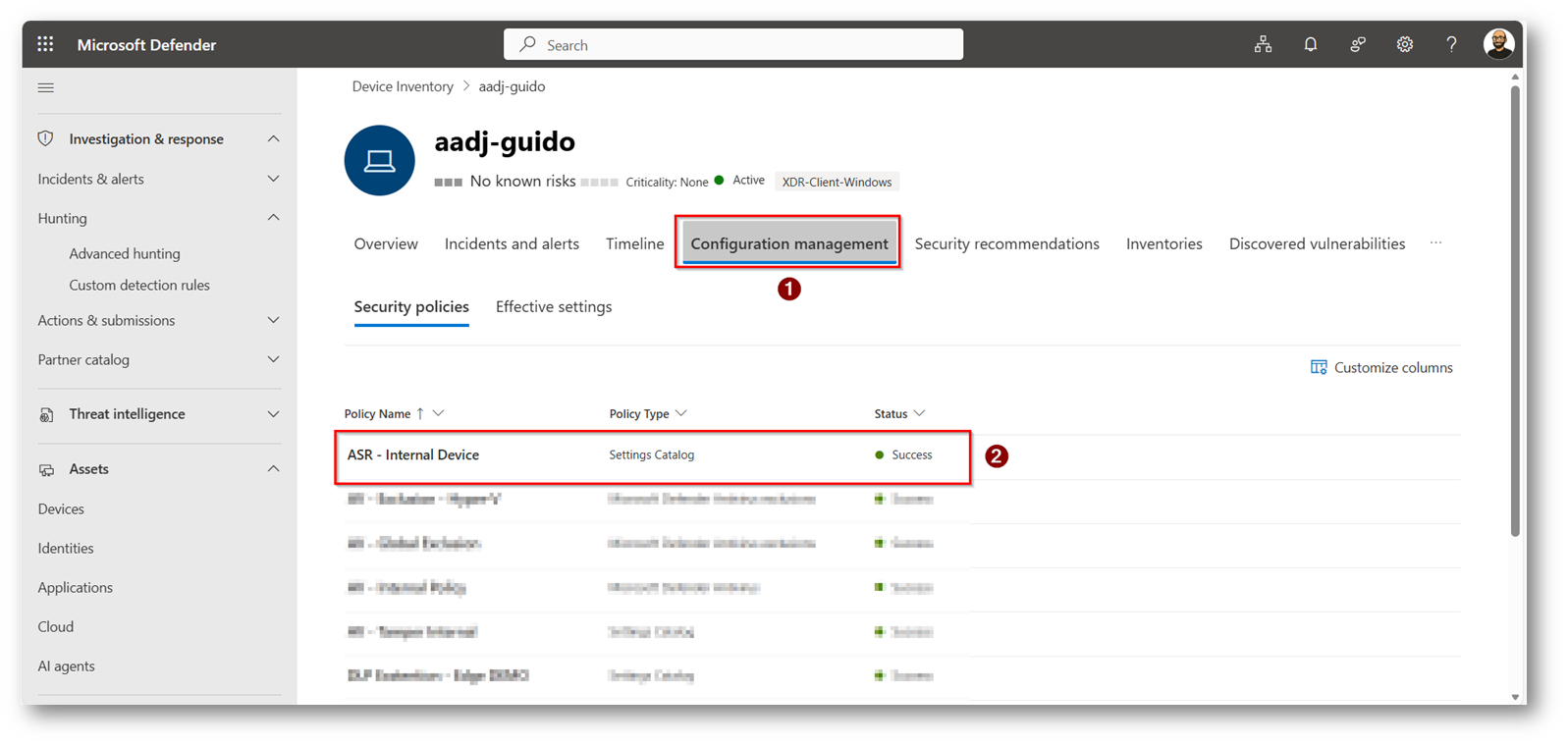Click the Customize columns icon

click(1319, 367)
